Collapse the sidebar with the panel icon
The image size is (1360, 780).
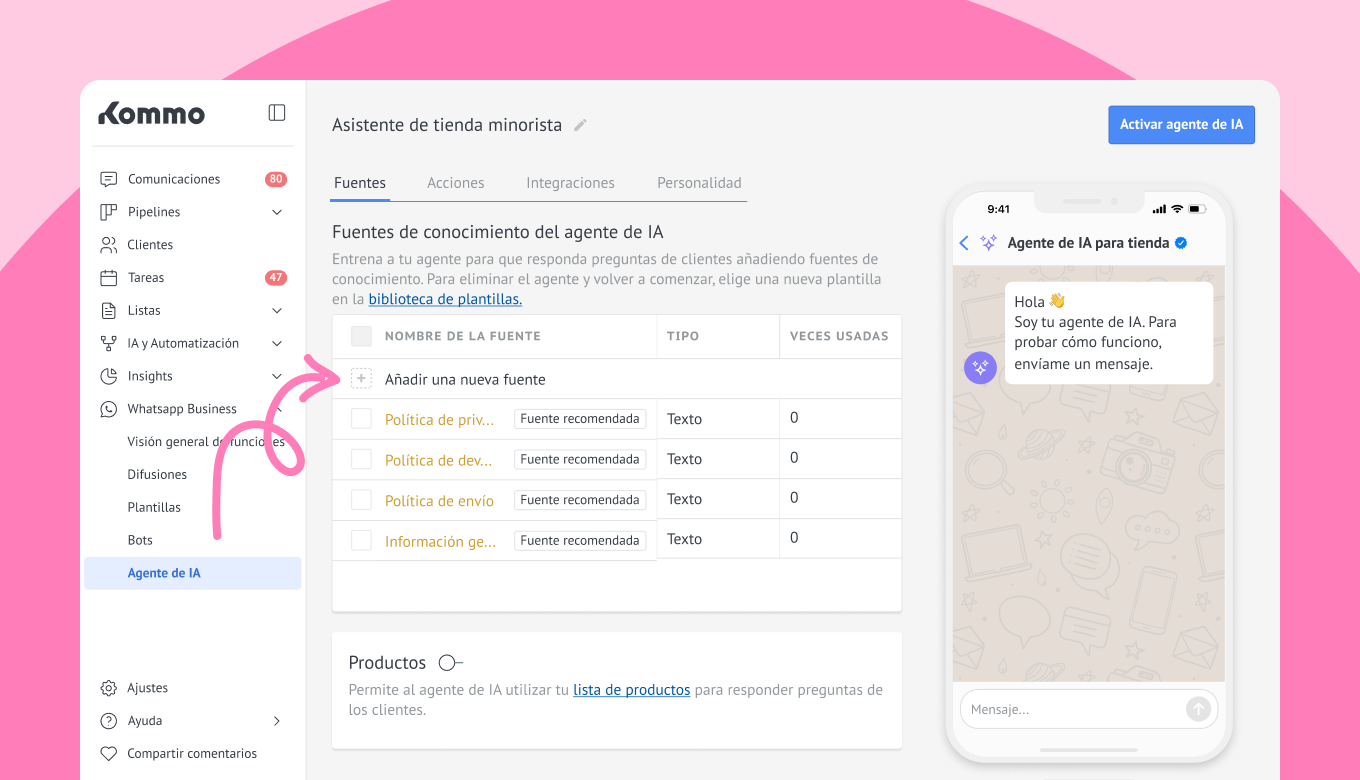(277, 113)
